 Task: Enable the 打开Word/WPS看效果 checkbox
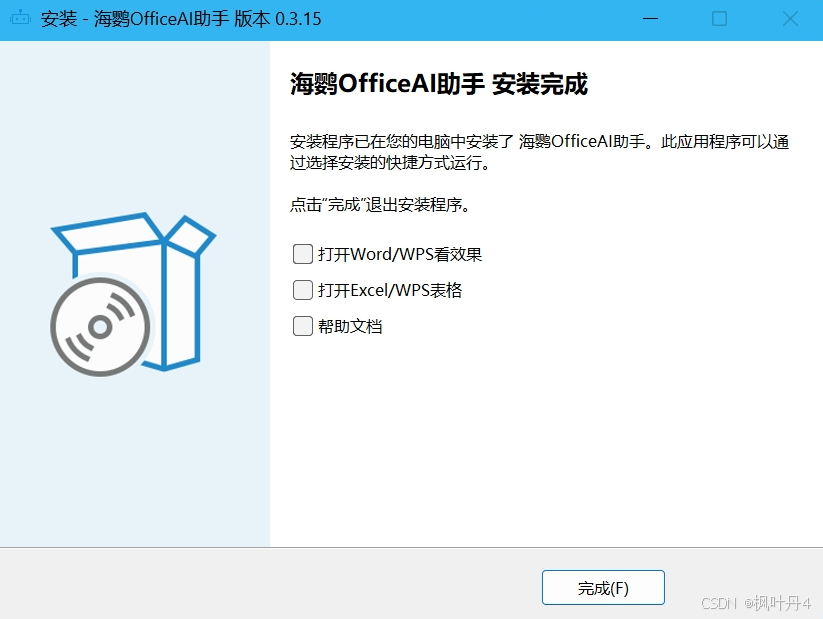[x=302, y=254]
